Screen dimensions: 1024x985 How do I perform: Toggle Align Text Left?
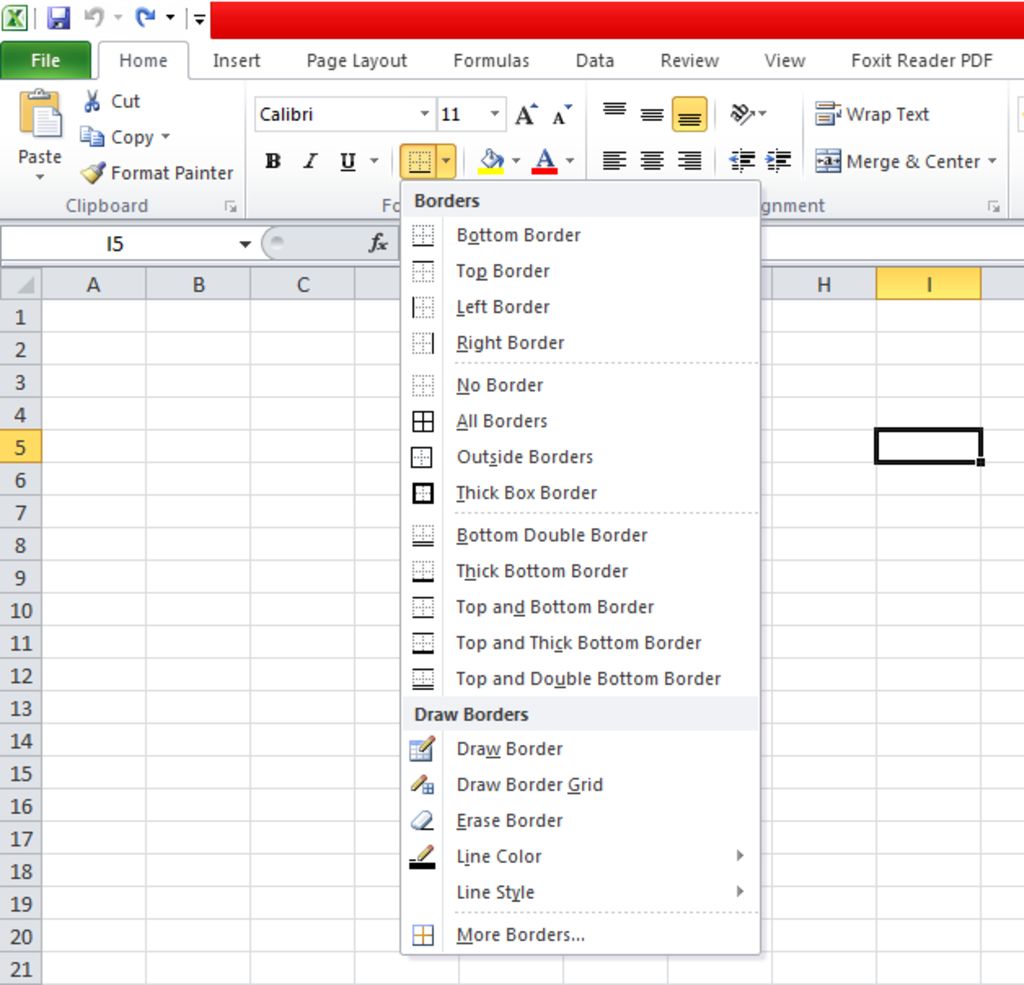[x=615, y=161]
